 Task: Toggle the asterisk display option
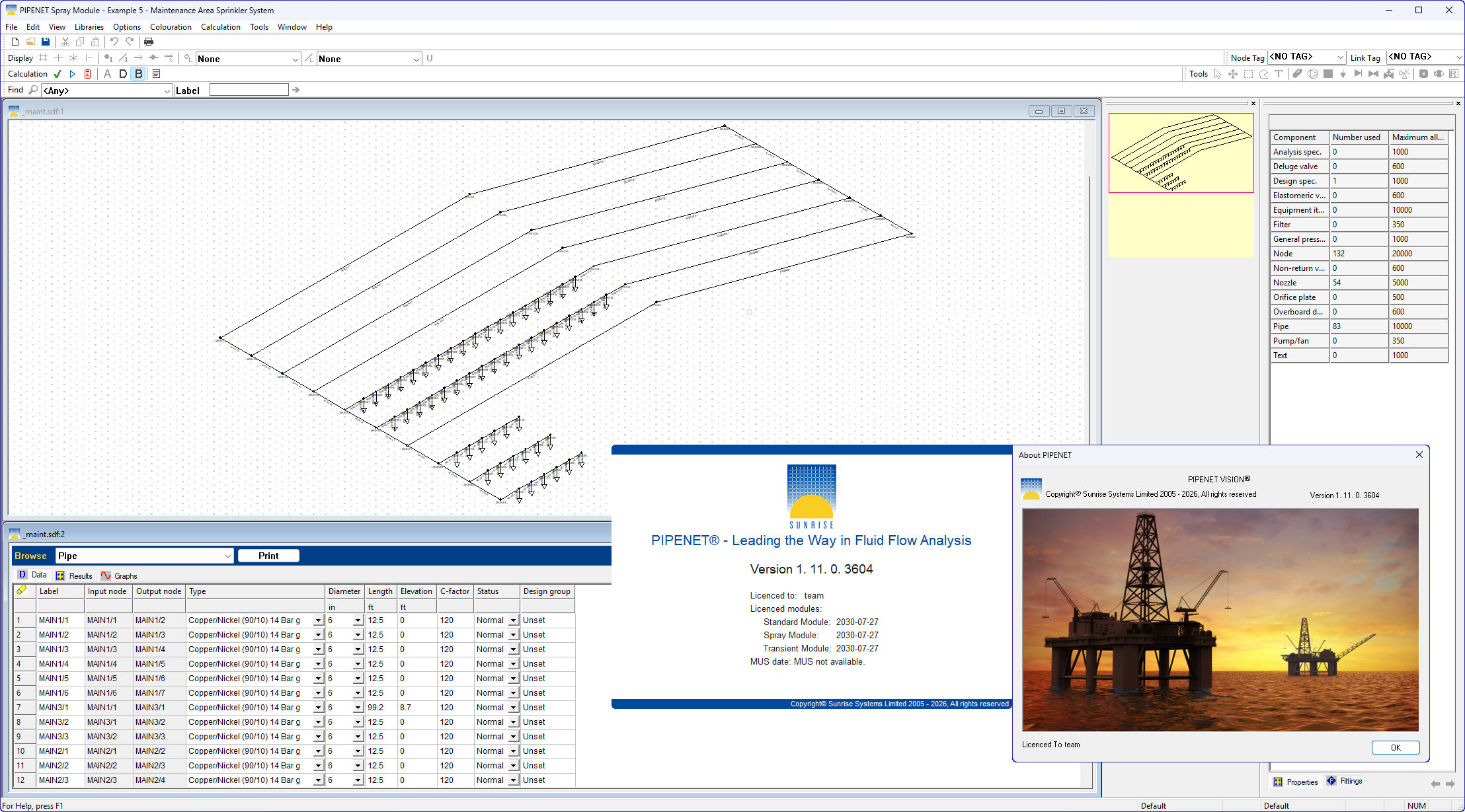73,58
